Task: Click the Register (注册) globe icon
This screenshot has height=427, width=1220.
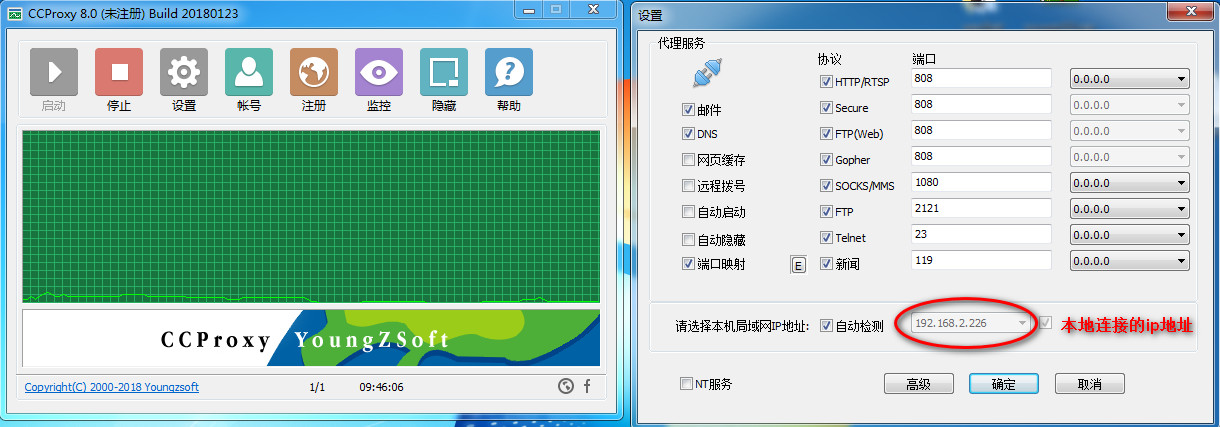Action: coord(314,72)
